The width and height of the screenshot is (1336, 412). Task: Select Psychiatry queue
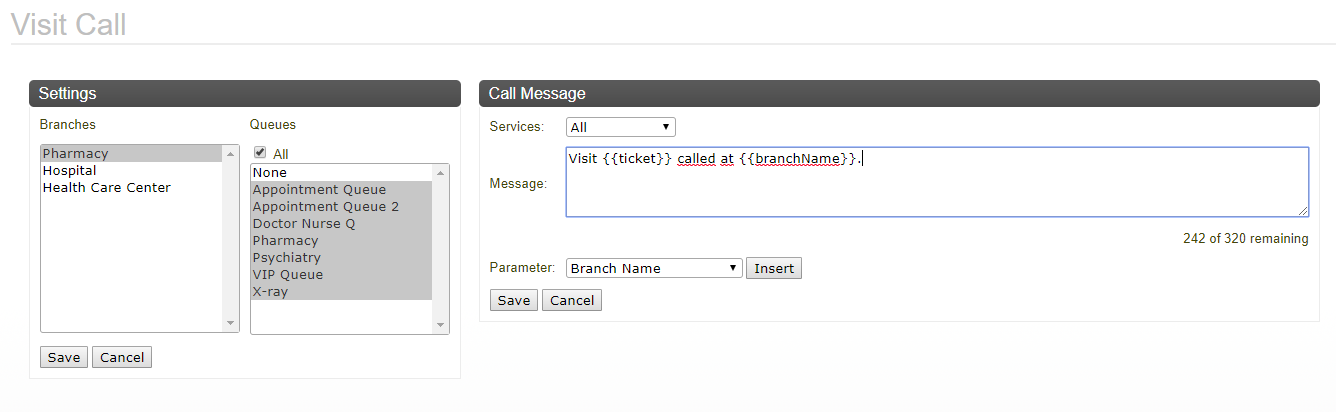(341, 258)
